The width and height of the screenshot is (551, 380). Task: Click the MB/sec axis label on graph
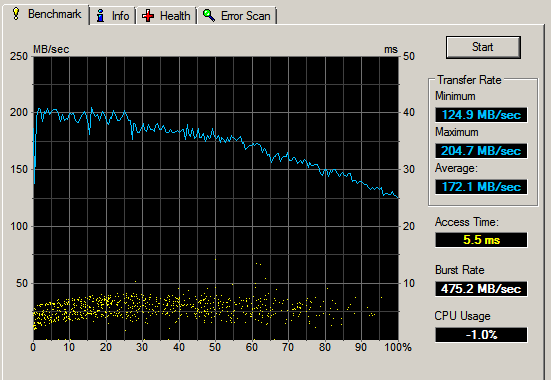point(51,49)
